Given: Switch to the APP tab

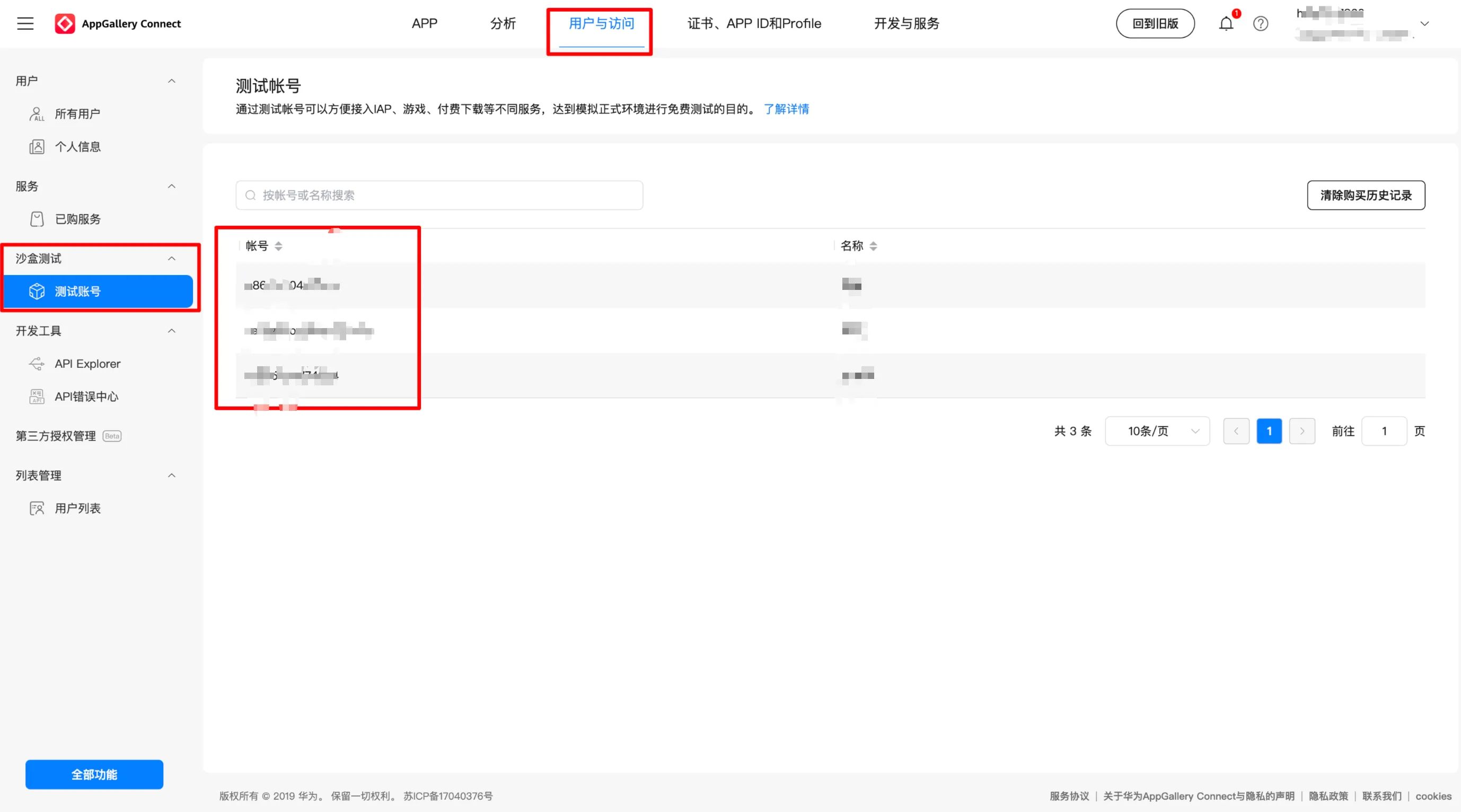Looking at the screenshot, I should click(424, 23).
